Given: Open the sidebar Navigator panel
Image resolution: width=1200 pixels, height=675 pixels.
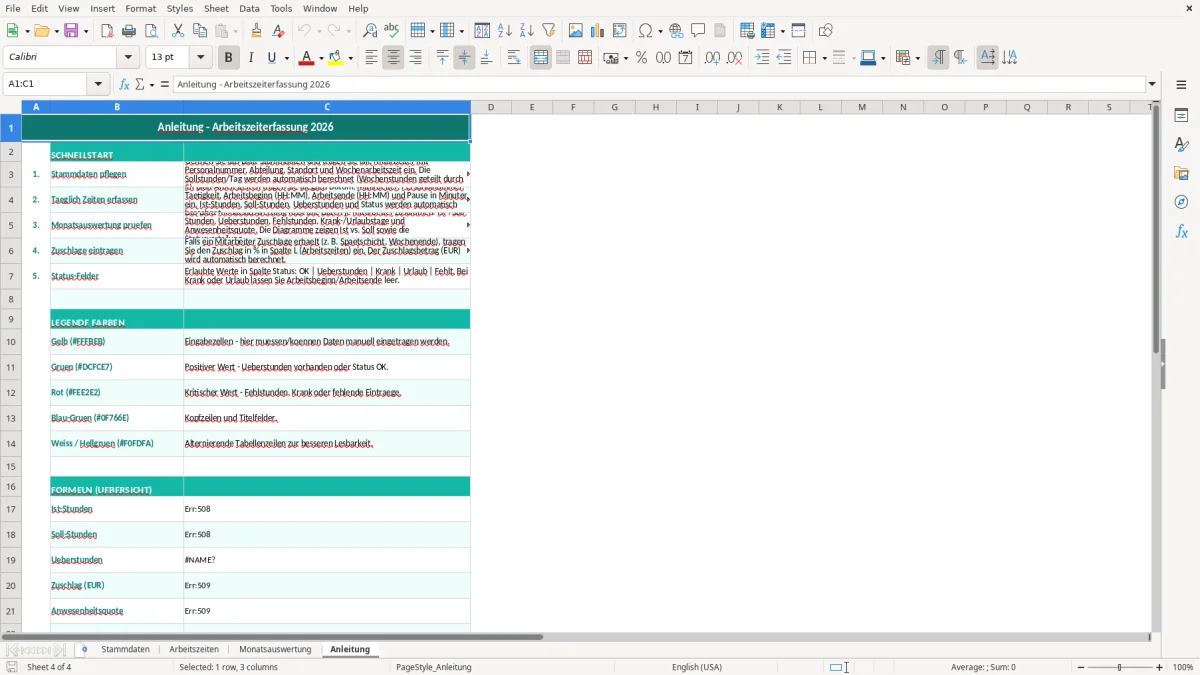Looking at the screenshot, I should click(x=1181, y=202).
